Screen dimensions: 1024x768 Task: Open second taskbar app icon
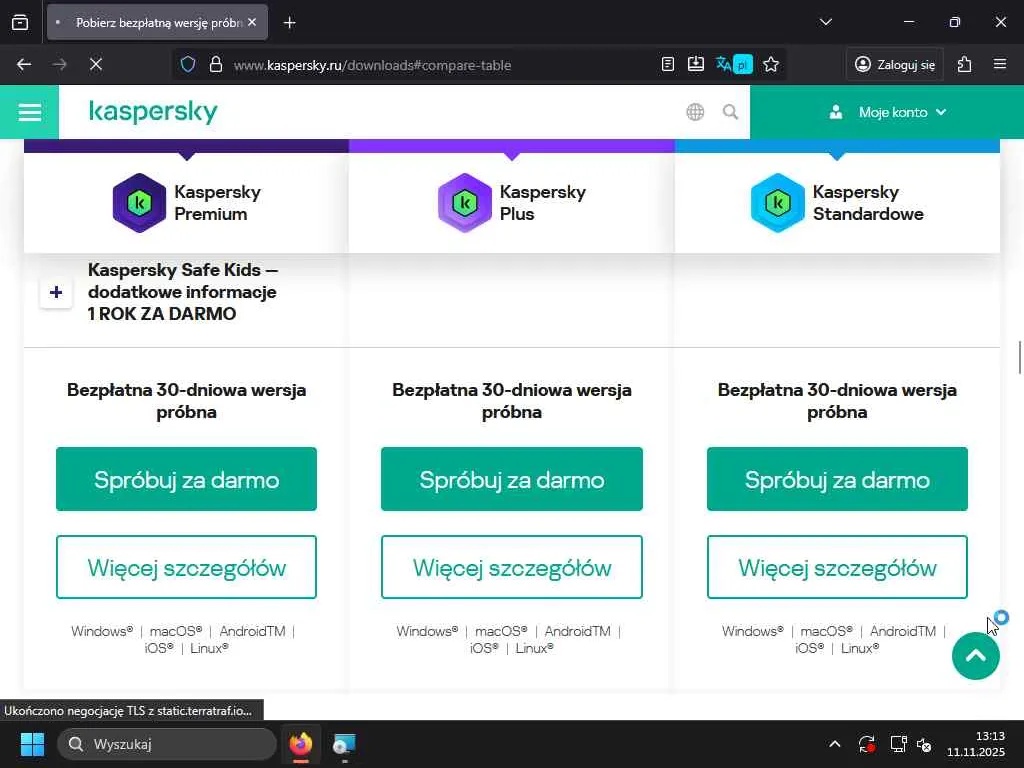click(x=344, y=744)
